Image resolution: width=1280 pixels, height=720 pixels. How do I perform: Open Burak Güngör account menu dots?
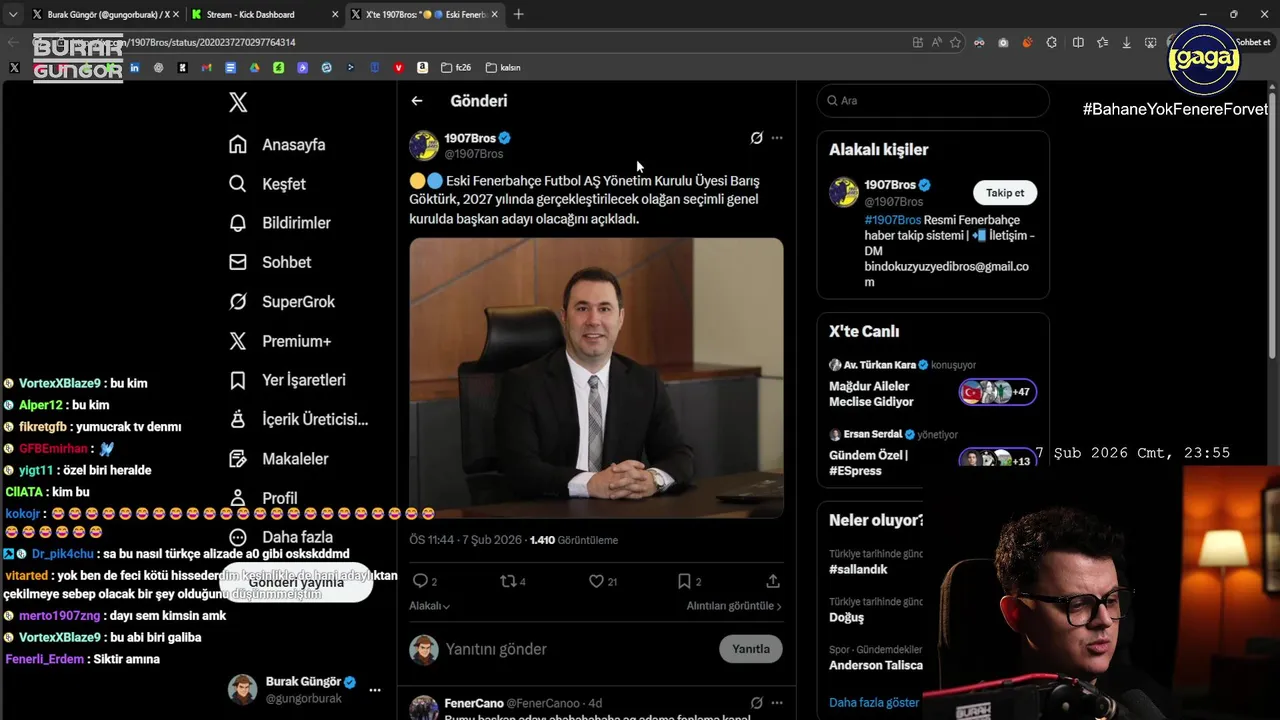tap(375, 690)
